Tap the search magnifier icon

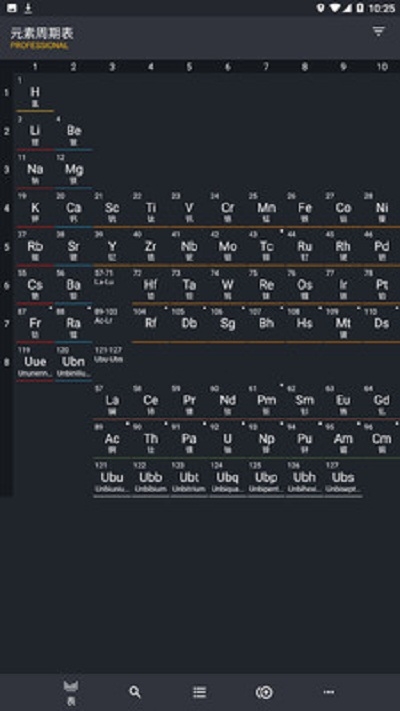135,692
